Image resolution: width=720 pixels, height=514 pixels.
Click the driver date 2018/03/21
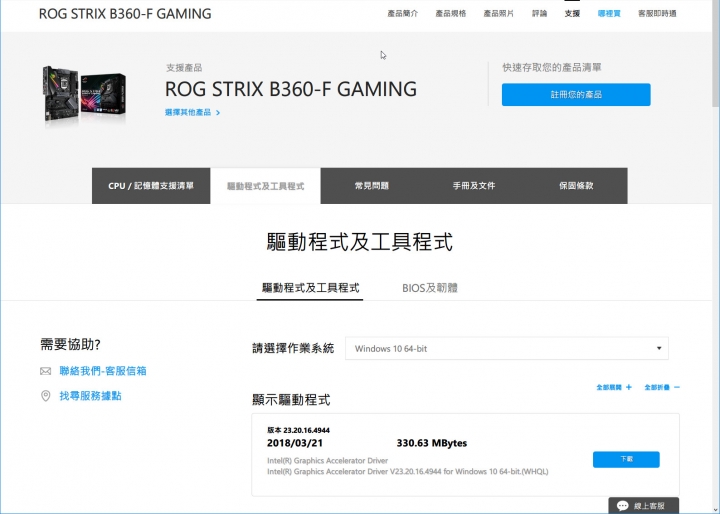(x=295, y=443)
